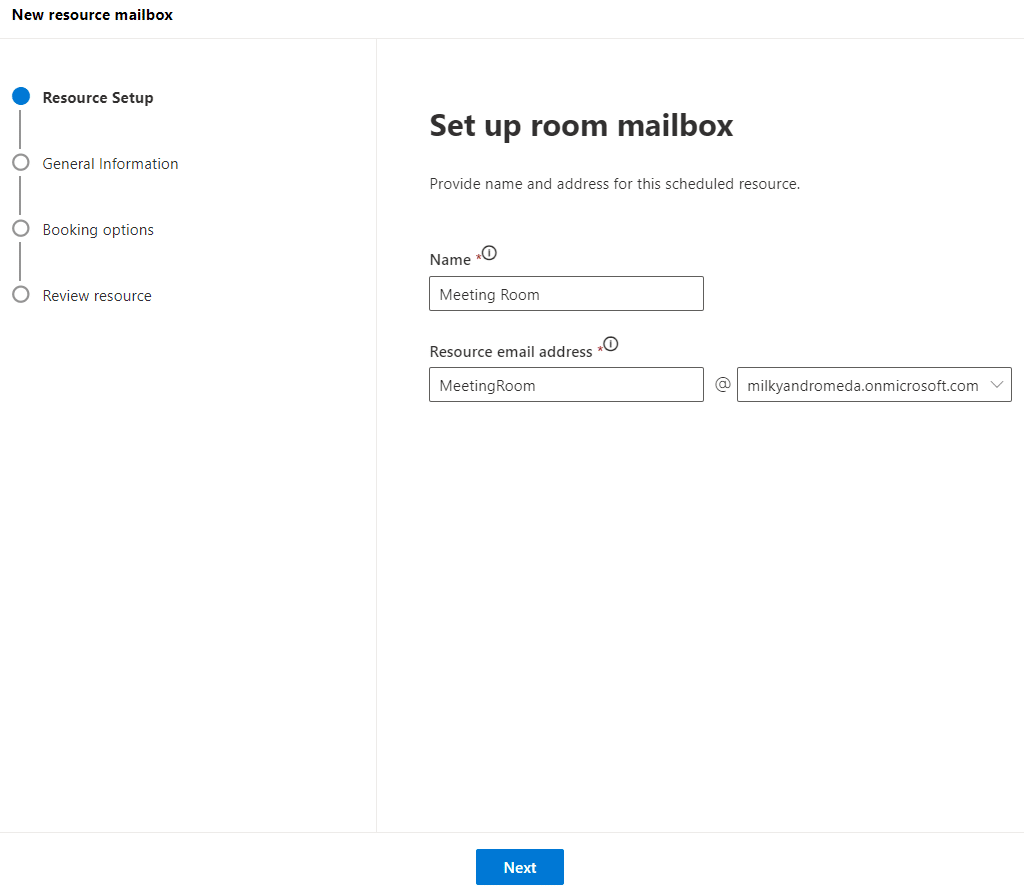Go to the General Information step
Image resolution: width=1024 pixels, height=890 pixels.
[110, 163]
